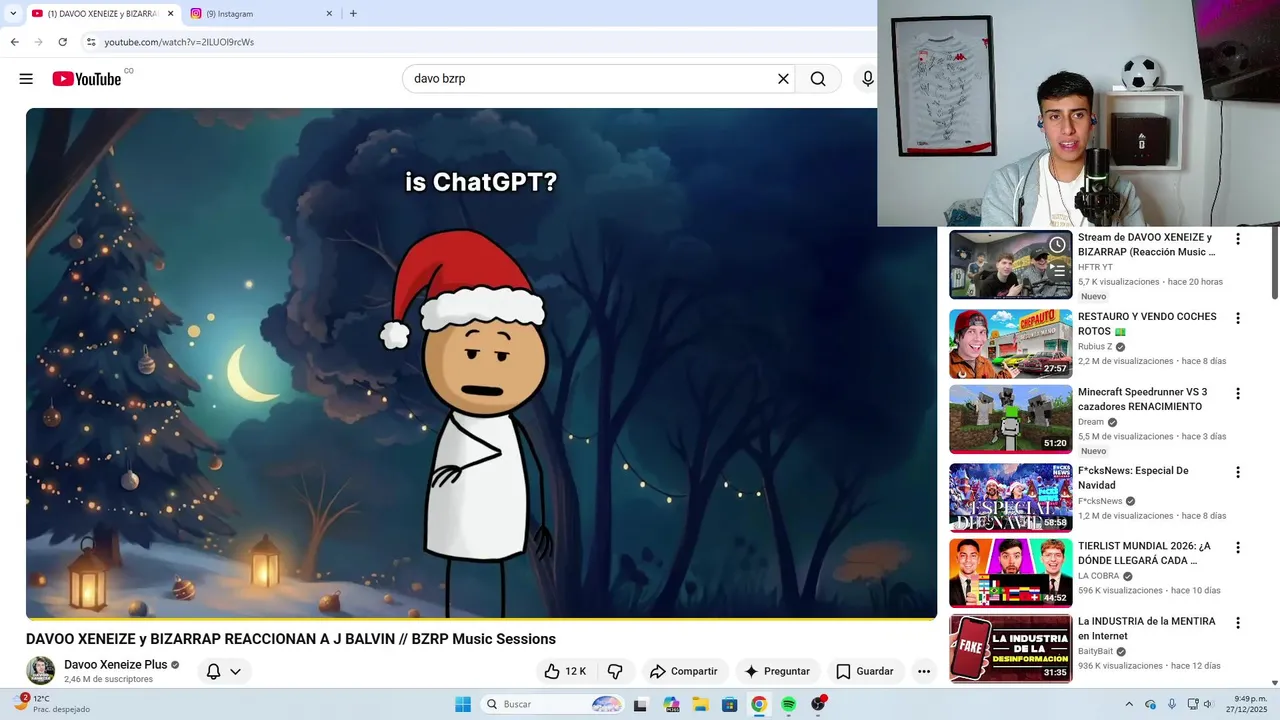This screenshot has width=1280, height=720.
Task: Go back with browser back arrow
Action: (x=14, y=42)
